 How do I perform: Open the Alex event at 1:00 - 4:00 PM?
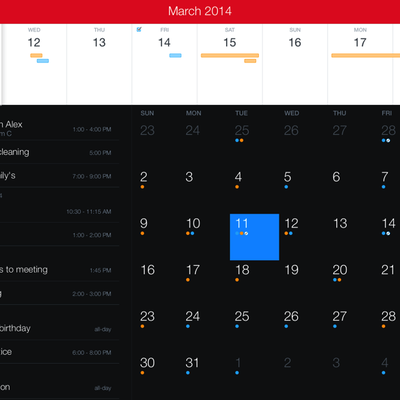click(59, 129)
